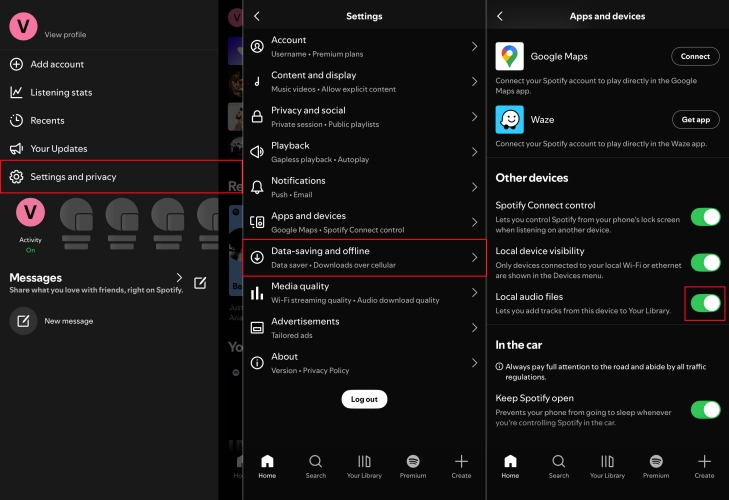Go back from the Settings screen

pyautogui.click(x=257, y=16)
